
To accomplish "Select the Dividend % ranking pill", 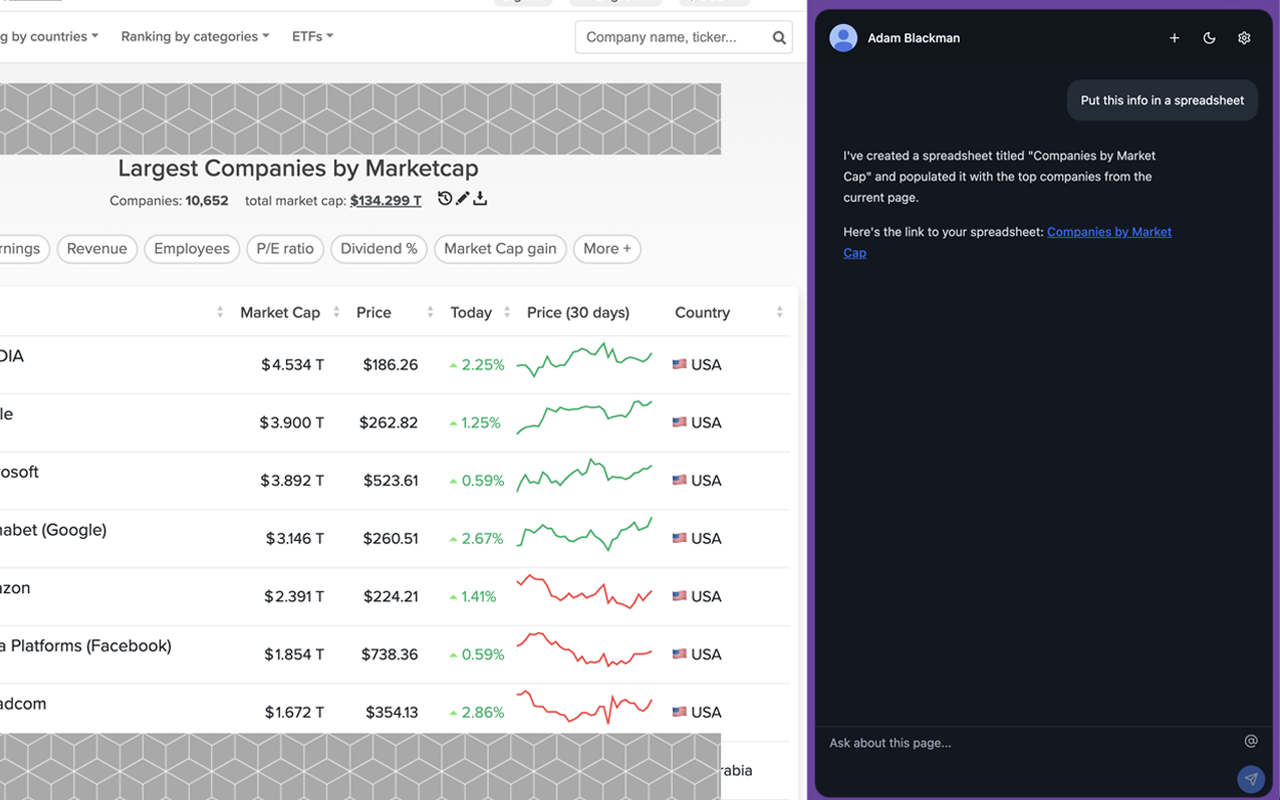I will 379,249.
